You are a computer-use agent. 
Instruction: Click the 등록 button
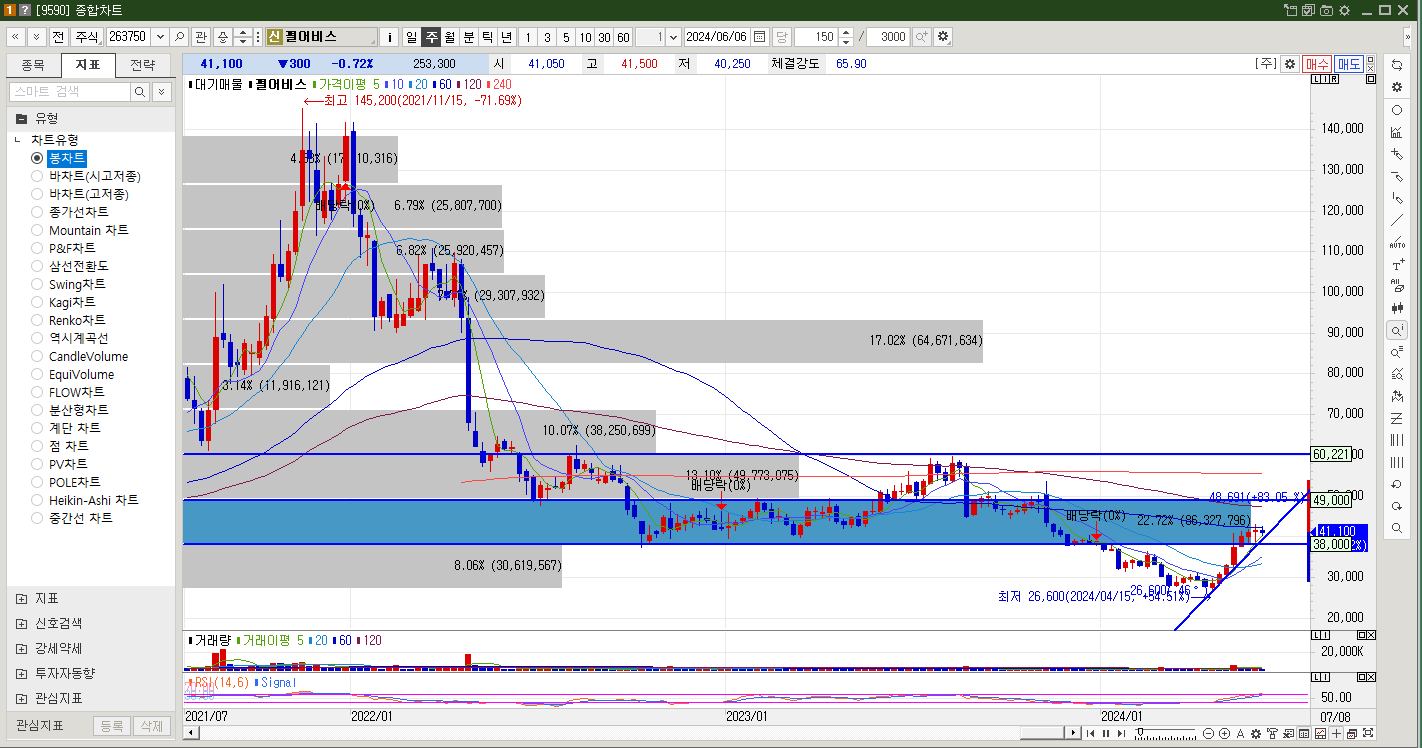tap(112, 726)
